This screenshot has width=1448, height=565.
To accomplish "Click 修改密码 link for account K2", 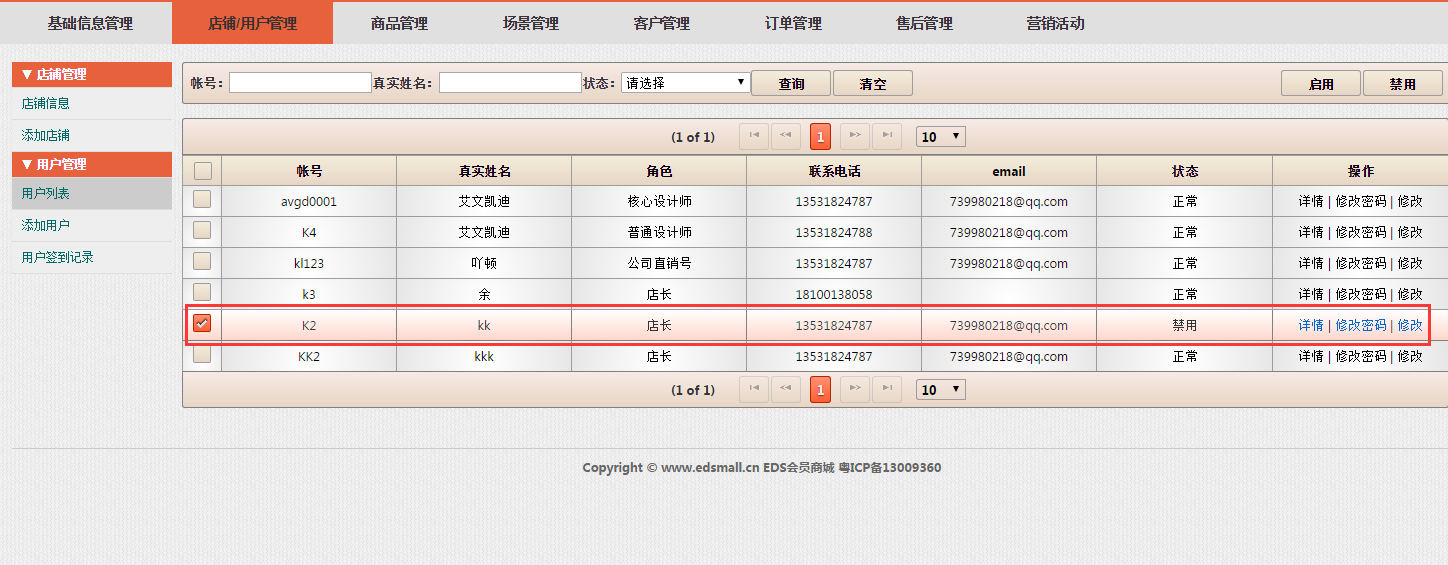I will click(1361, 325).
